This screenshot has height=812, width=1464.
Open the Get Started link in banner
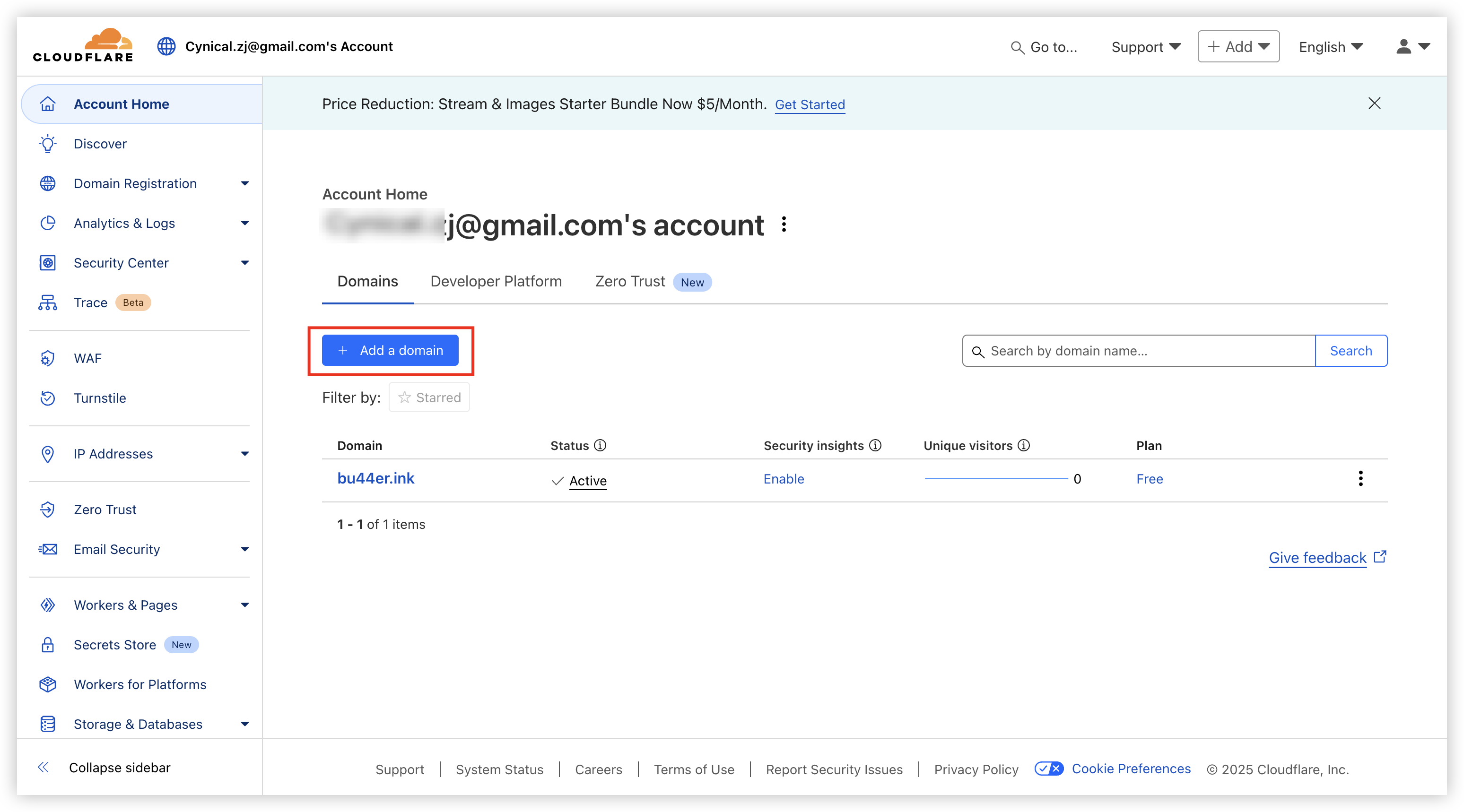[810, 104]
